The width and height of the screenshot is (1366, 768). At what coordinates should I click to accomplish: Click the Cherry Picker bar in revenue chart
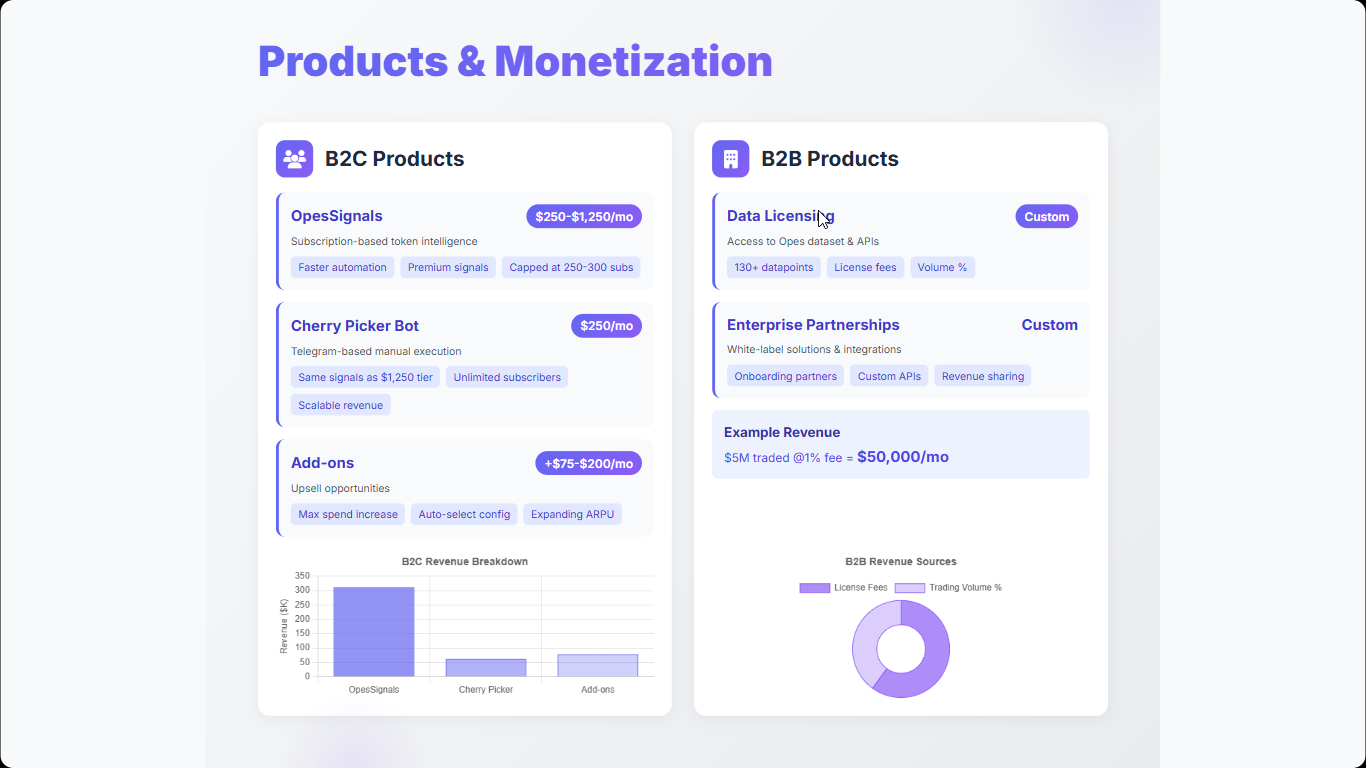tap(486, 668)
